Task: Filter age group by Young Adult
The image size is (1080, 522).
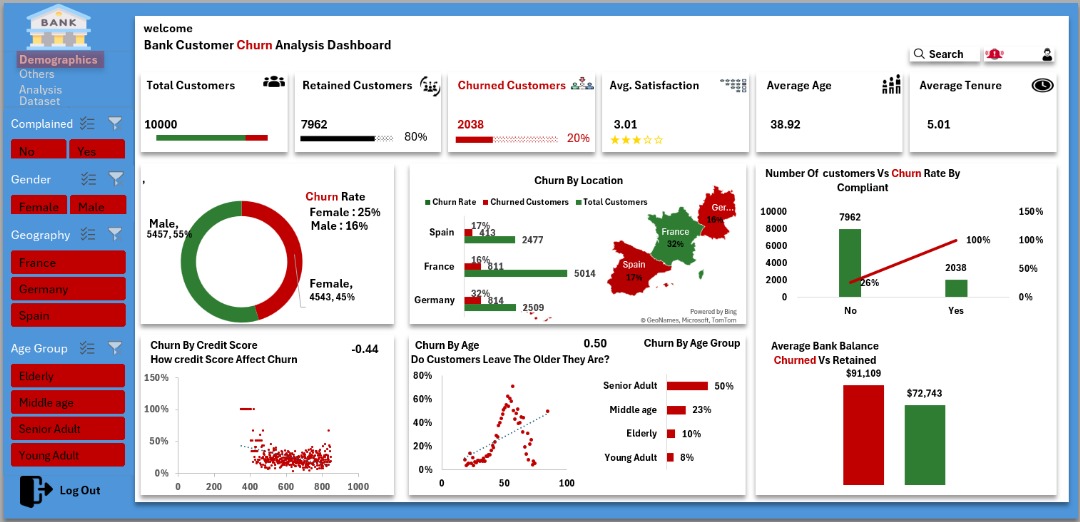Action: tap(68, 455)
